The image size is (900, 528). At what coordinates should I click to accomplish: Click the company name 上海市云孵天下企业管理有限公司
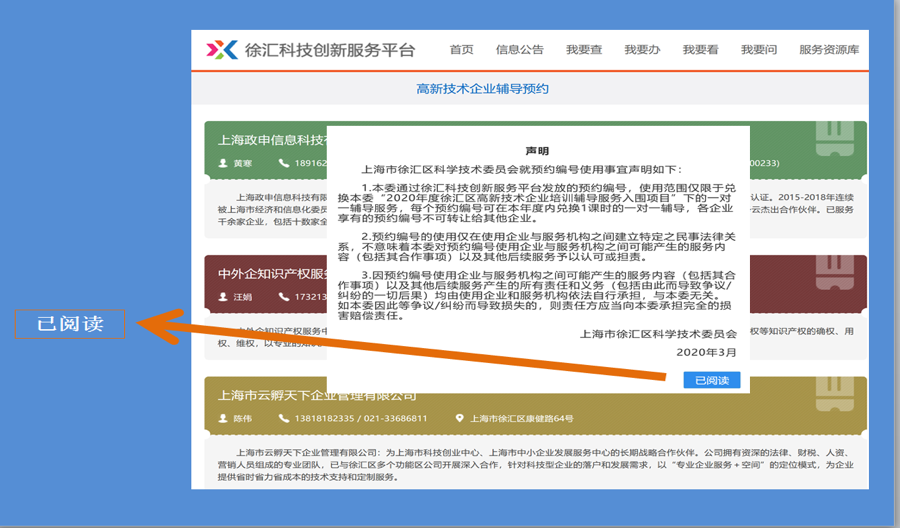[317, 395]
